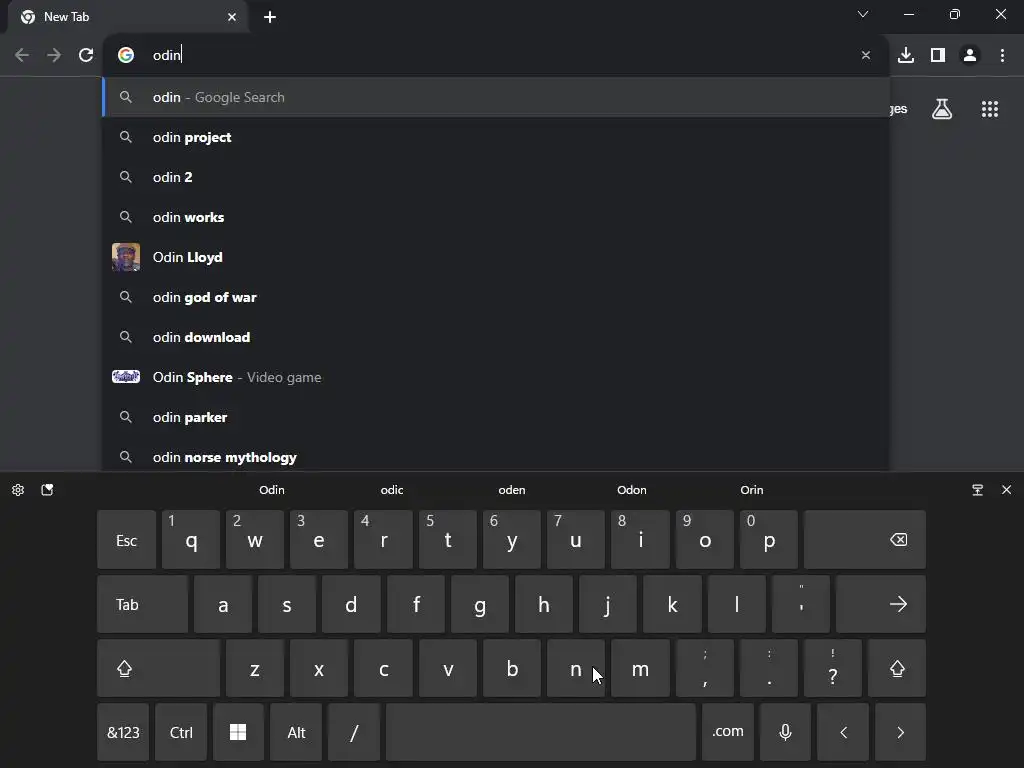Choose suggestion odin god of war

pyautogui.click(x=496, y=297)
